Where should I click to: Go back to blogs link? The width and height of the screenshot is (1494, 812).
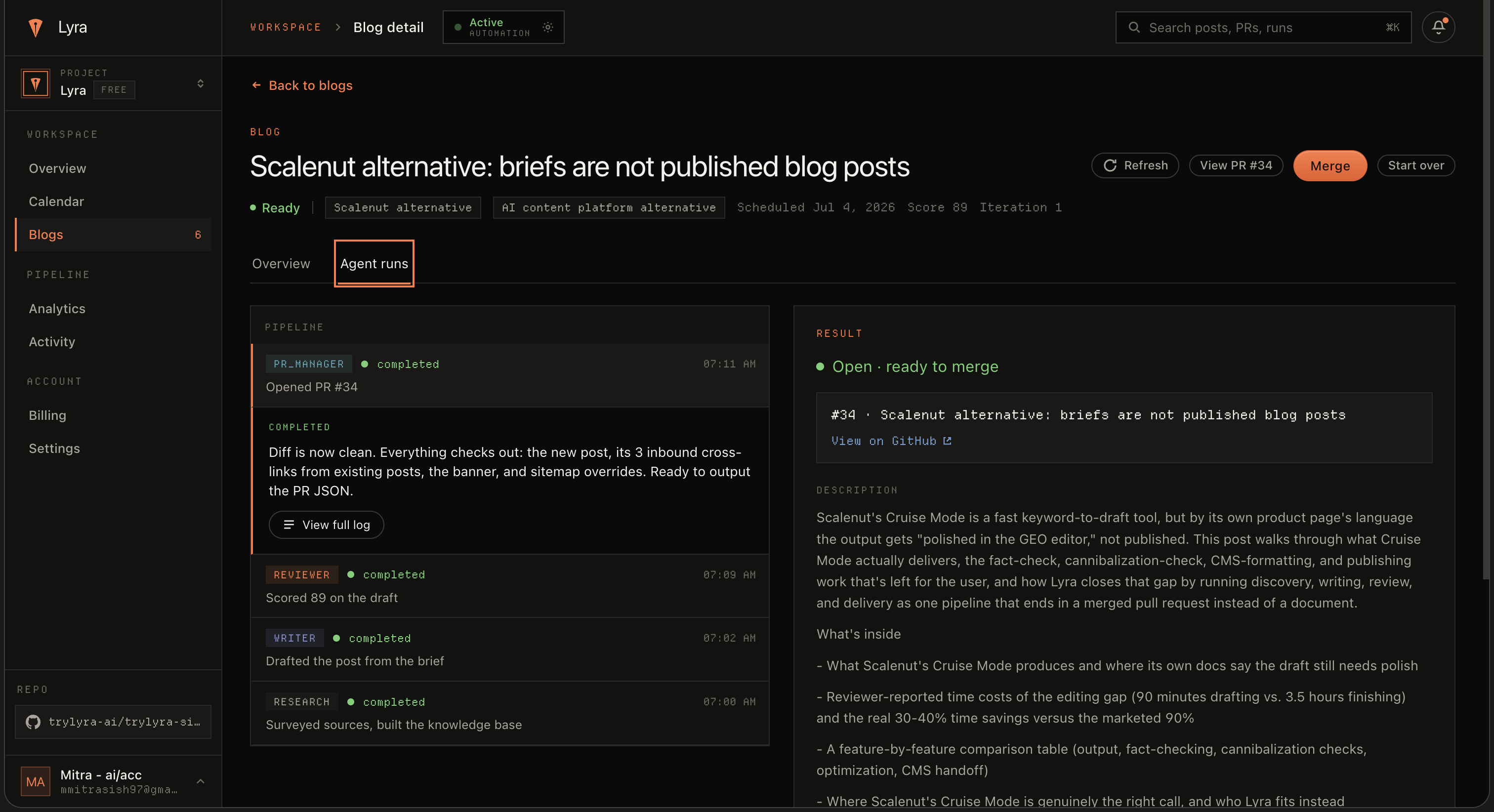301,85
